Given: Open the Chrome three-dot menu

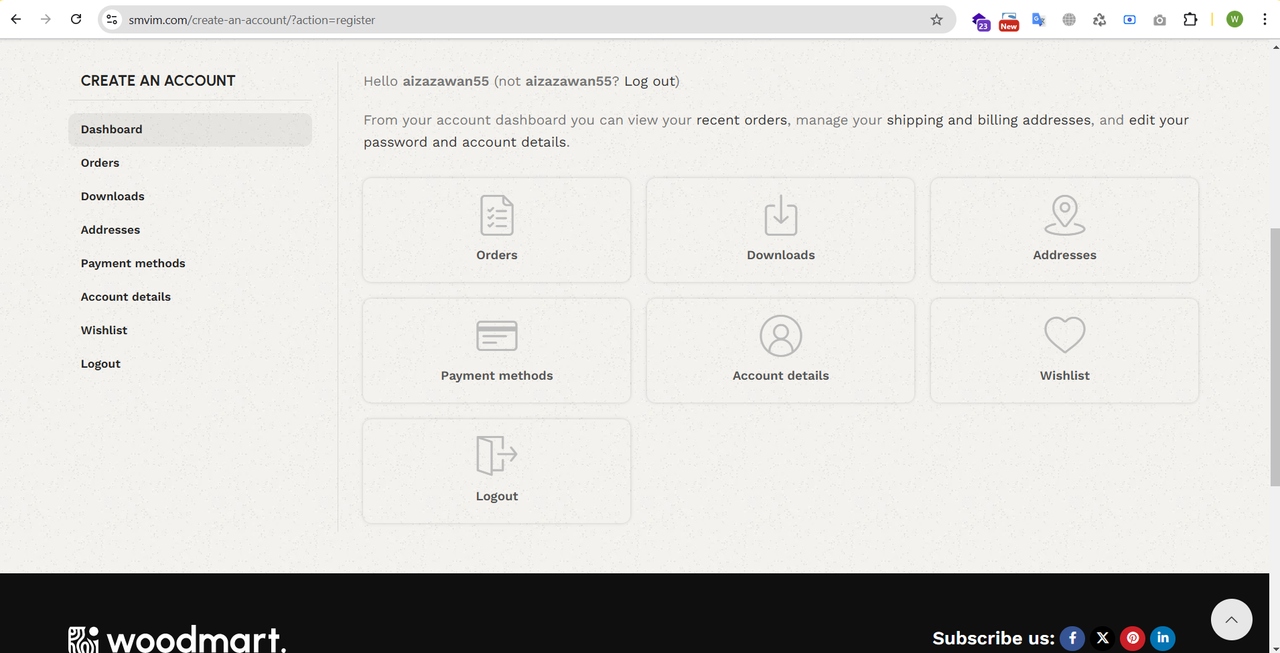Looking at the screenshot, I should (x=1264, y=19).
